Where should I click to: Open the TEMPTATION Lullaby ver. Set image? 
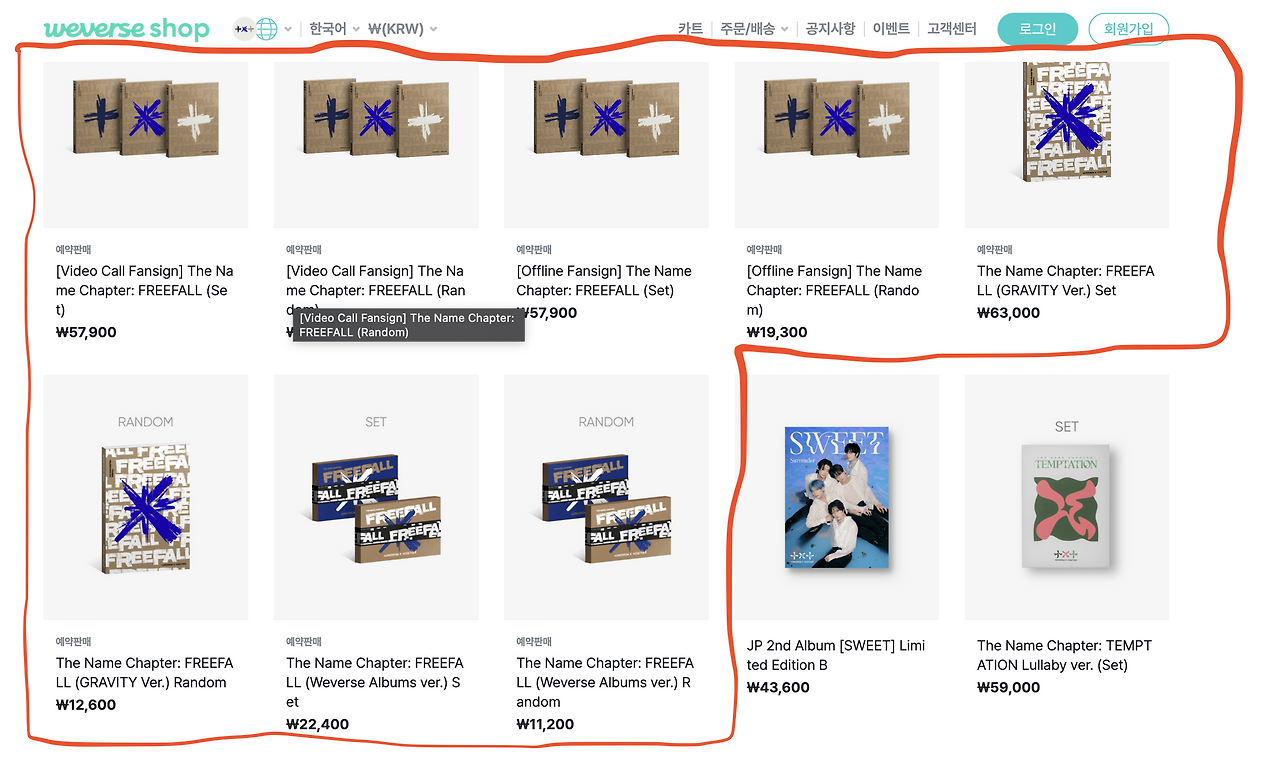click(x=1067, y=497)
